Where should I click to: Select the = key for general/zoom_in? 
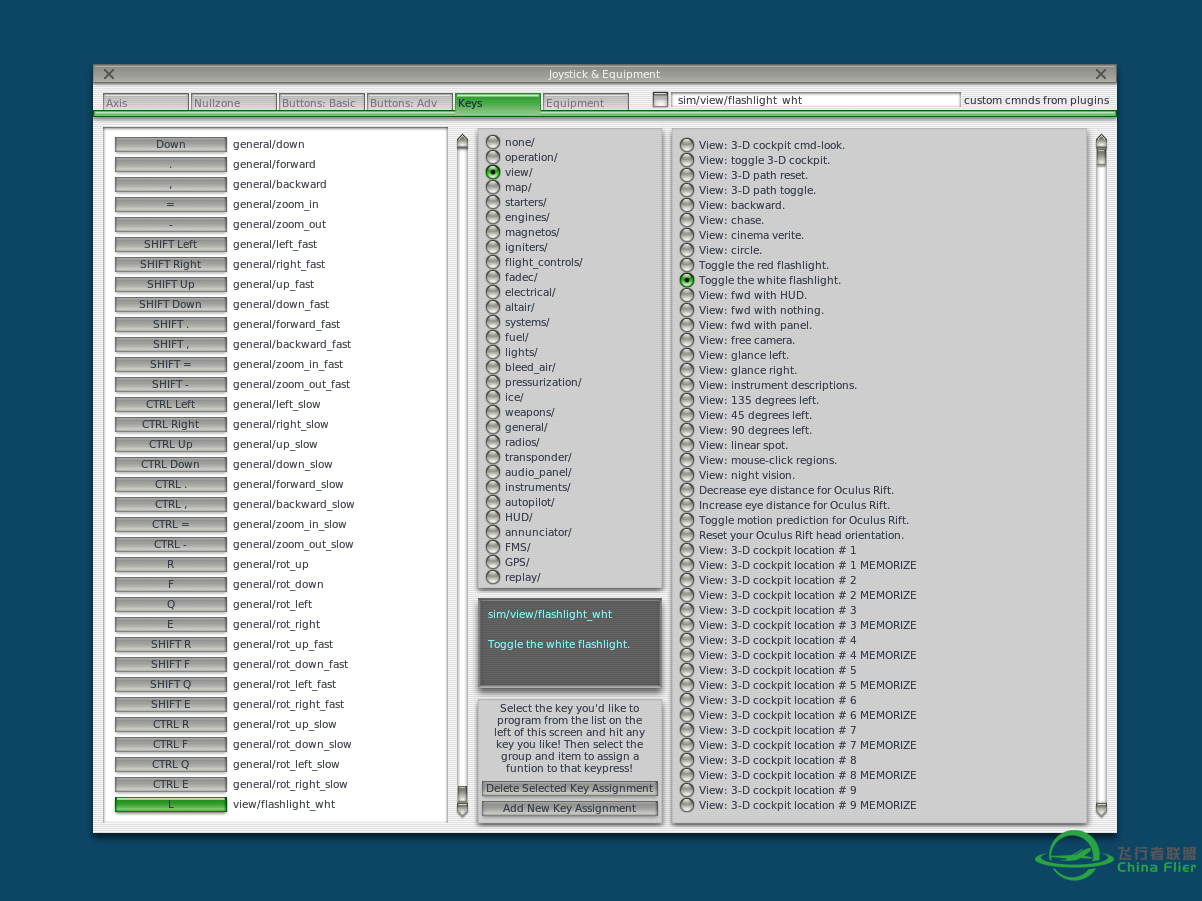point(171,204)
